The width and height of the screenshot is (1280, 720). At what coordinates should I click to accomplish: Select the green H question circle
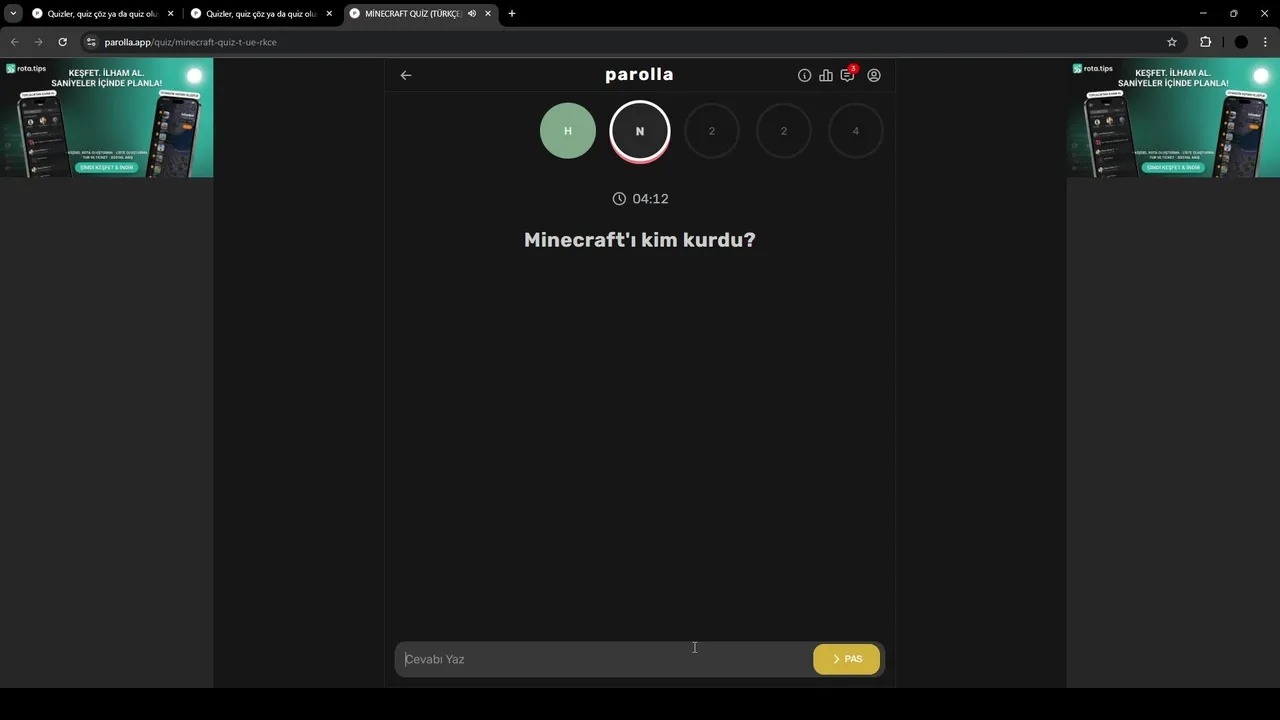[568, 131]
